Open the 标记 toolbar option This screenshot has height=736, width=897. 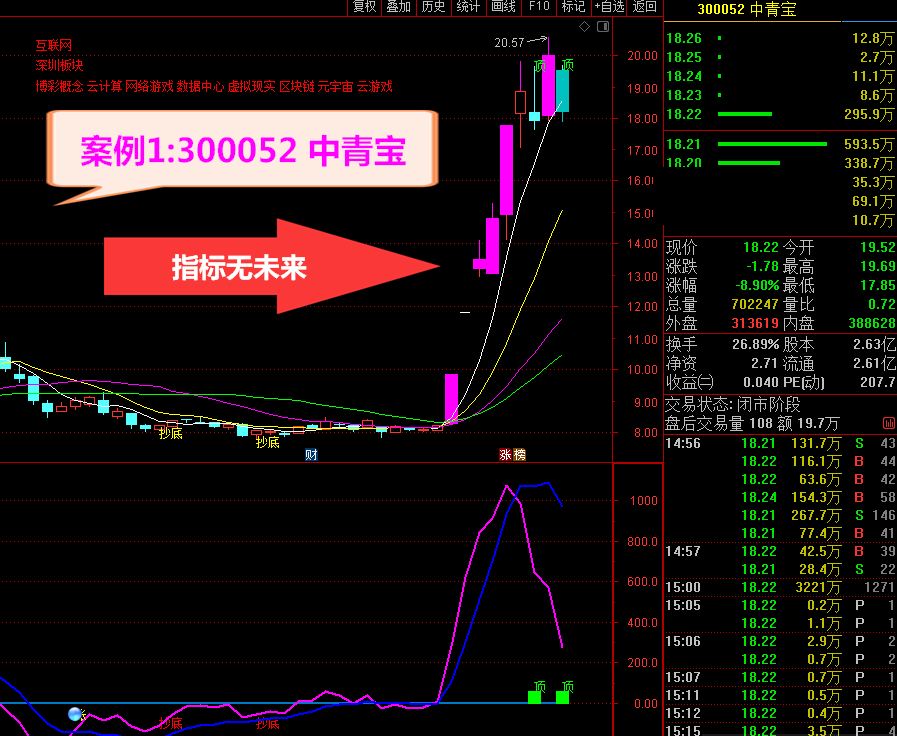[x=574, y=7]
